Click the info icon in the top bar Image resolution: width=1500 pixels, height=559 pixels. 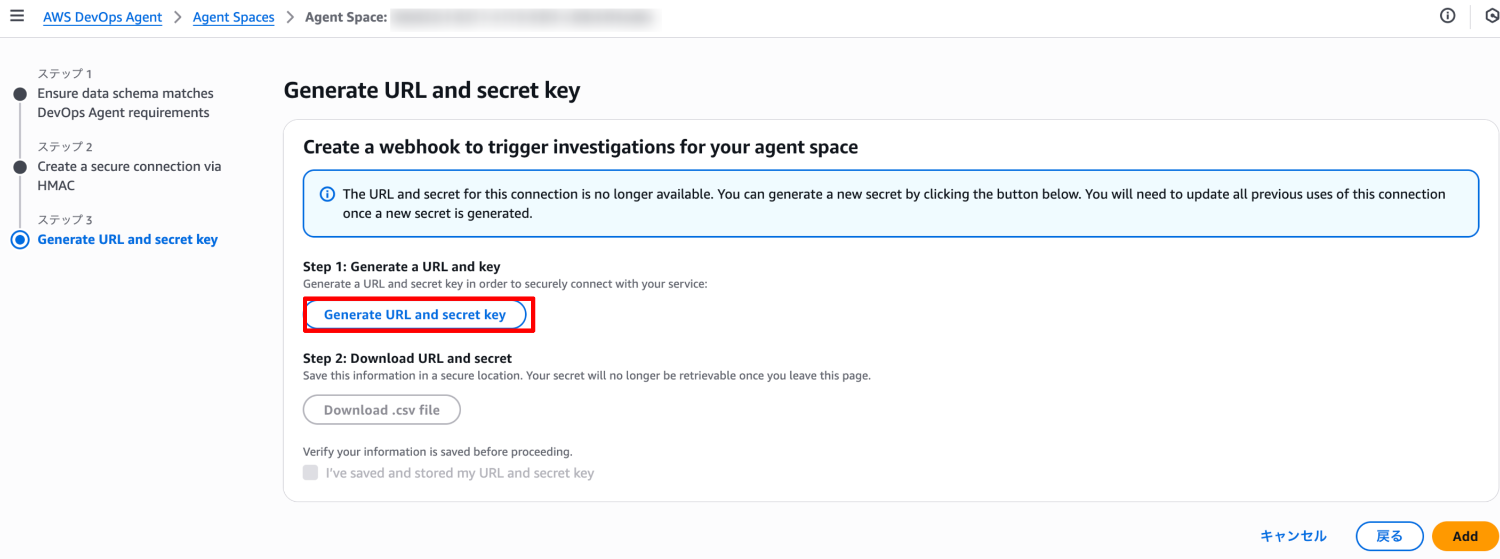1447,16
